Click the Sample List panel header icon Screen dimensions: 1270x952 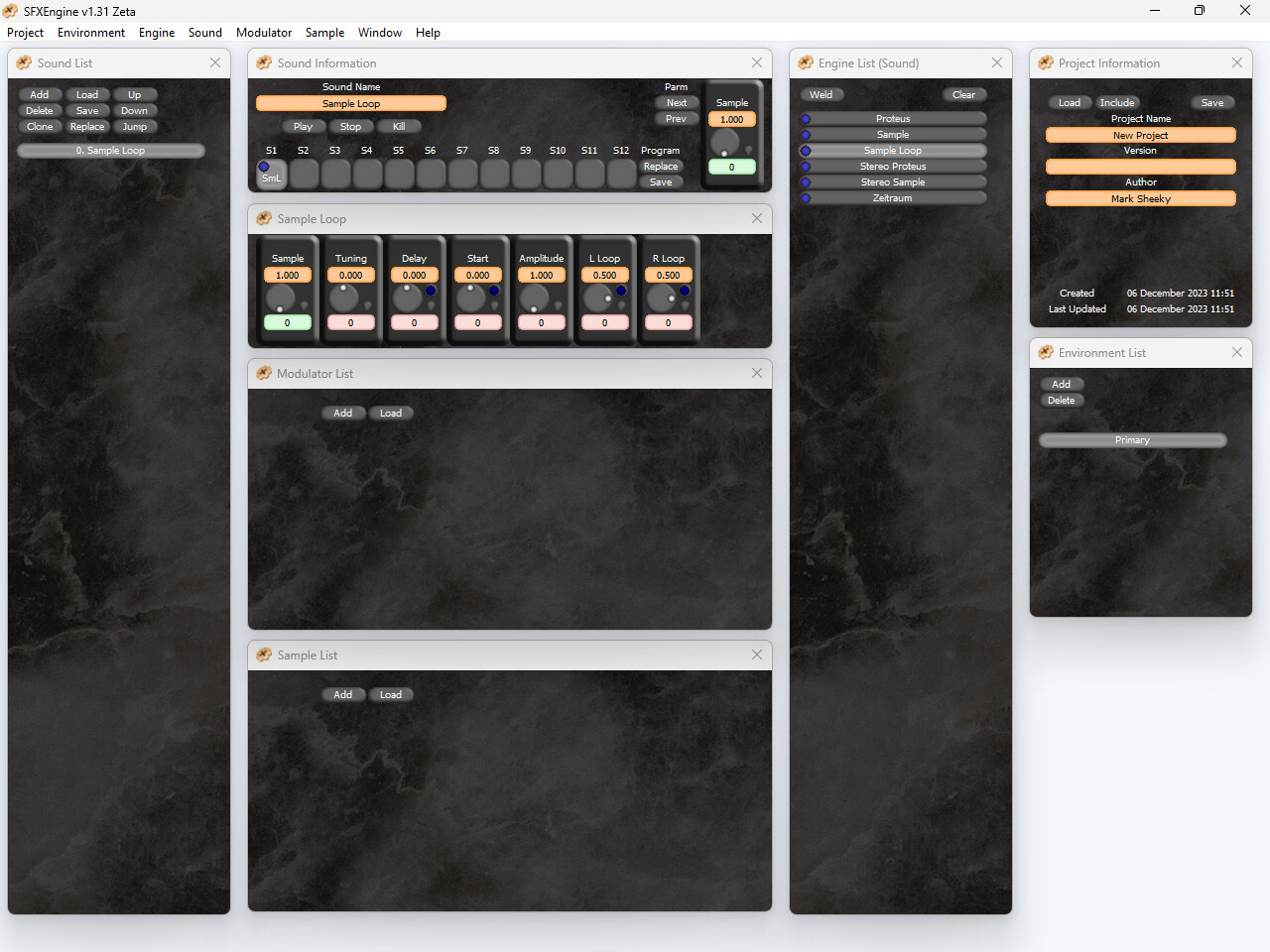pos(264,654)
